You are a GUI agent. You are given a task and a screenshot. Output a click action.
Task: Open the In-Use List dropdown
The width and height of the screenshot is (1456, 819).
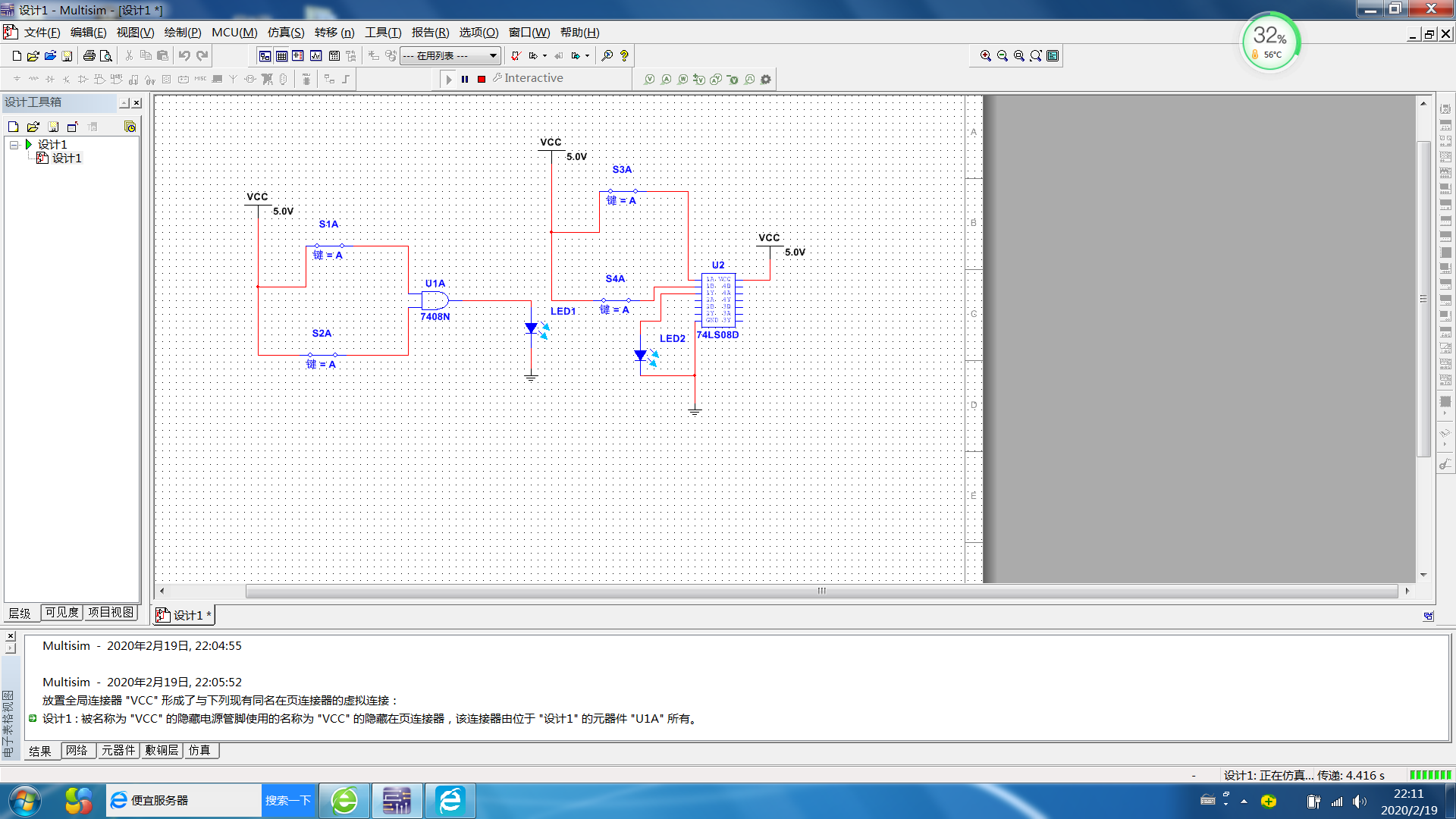(x=493, y=55)
